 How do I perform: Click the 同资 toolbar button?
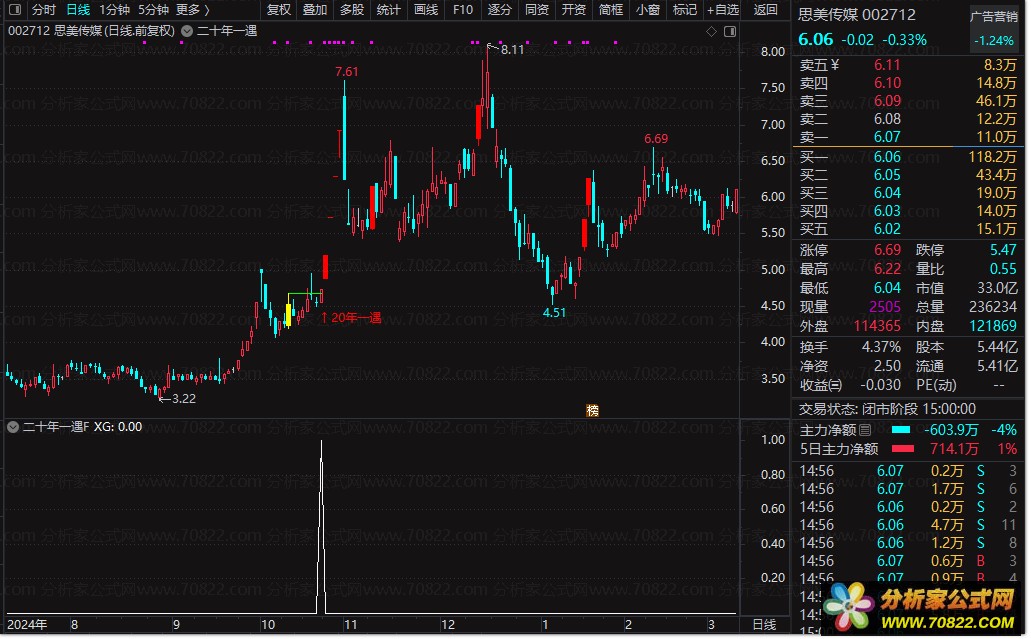tap(537, 10)
